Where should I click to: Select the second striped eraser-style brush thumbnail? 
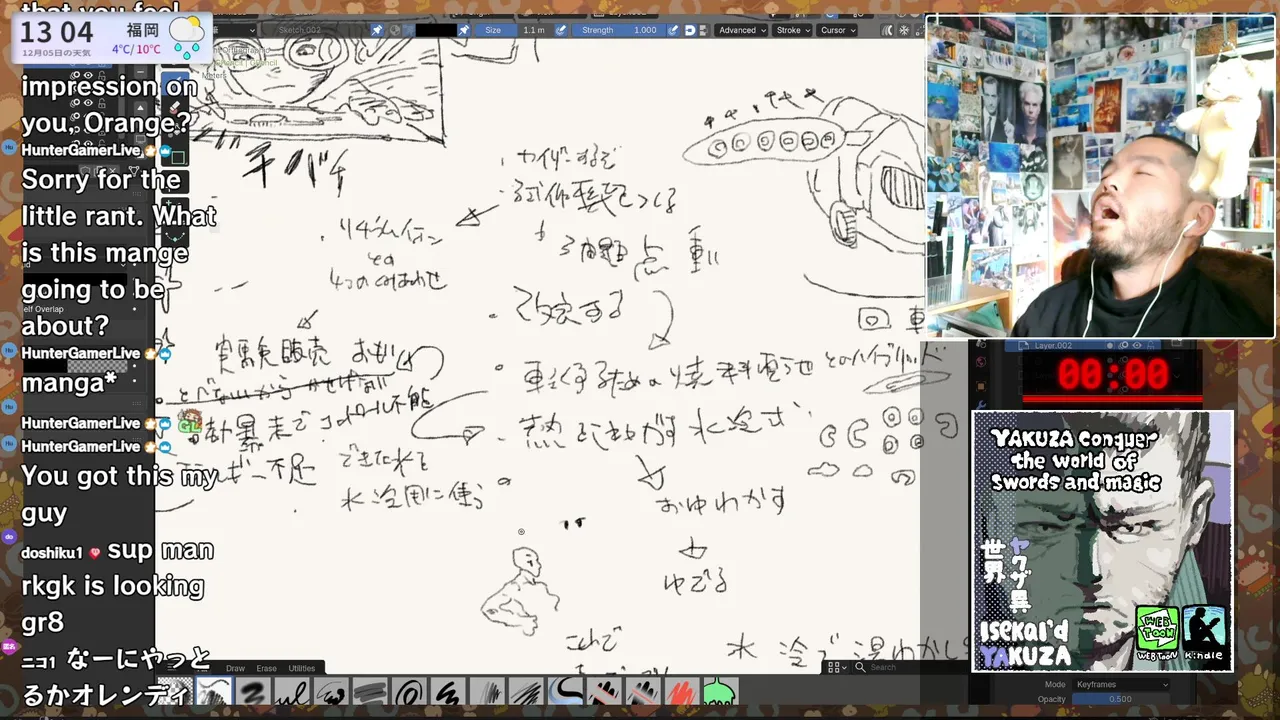coord(643,692)
